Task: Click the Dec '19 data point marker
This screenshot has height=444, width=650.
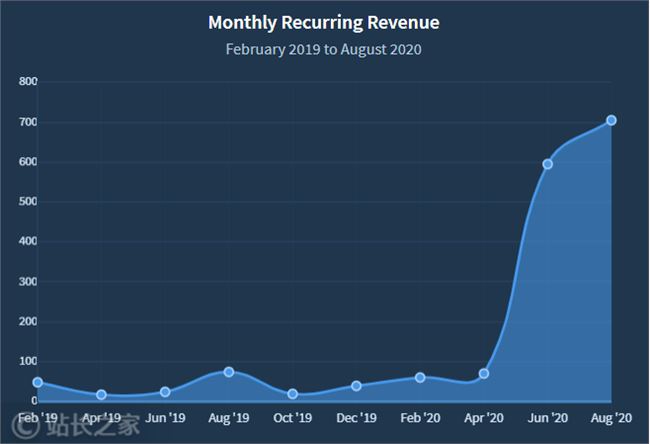Action: [356, 386]
